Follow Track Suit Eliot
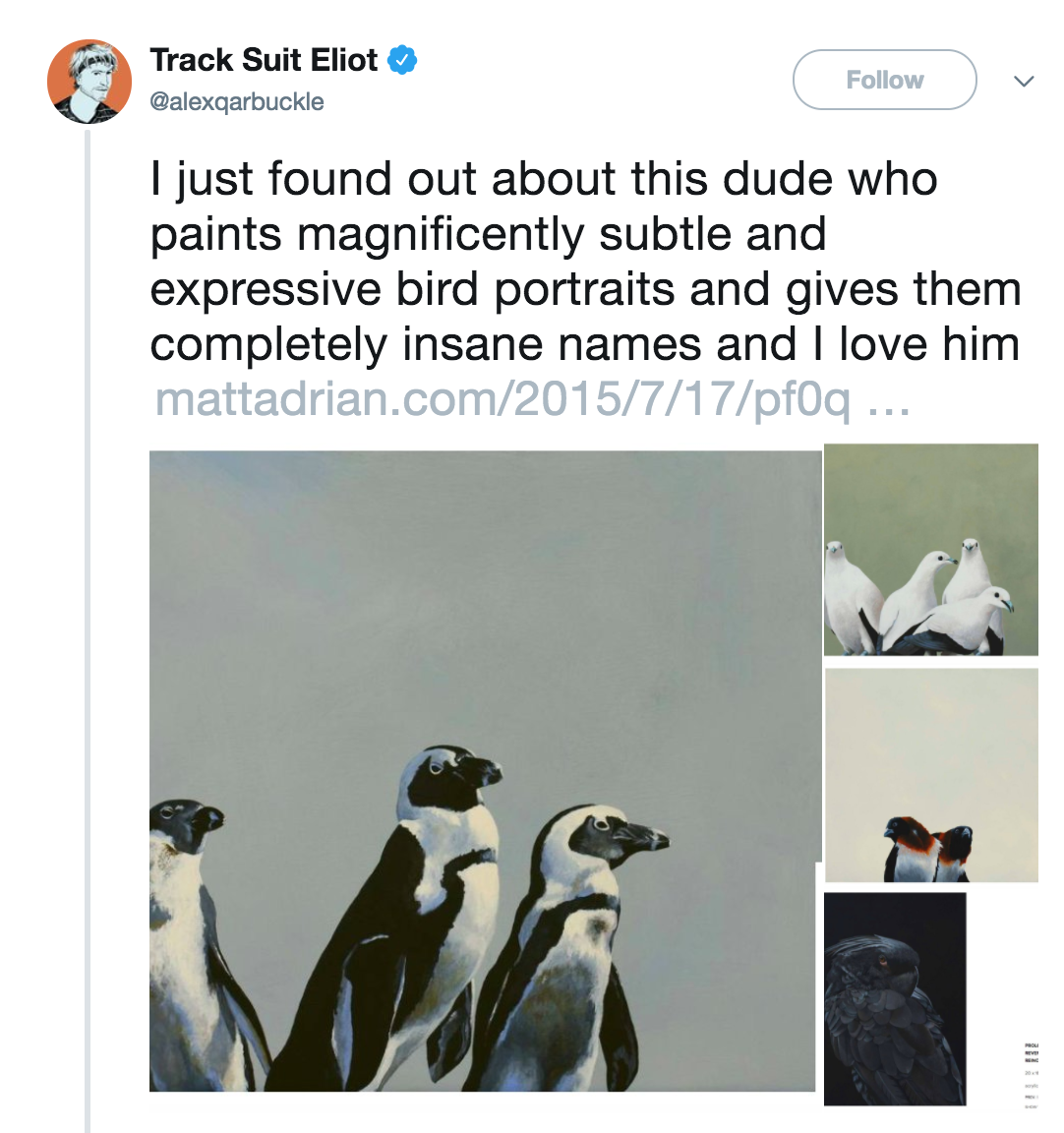Image resolution: width=1064 pixels, height=1133 pixels. [884, 80]
